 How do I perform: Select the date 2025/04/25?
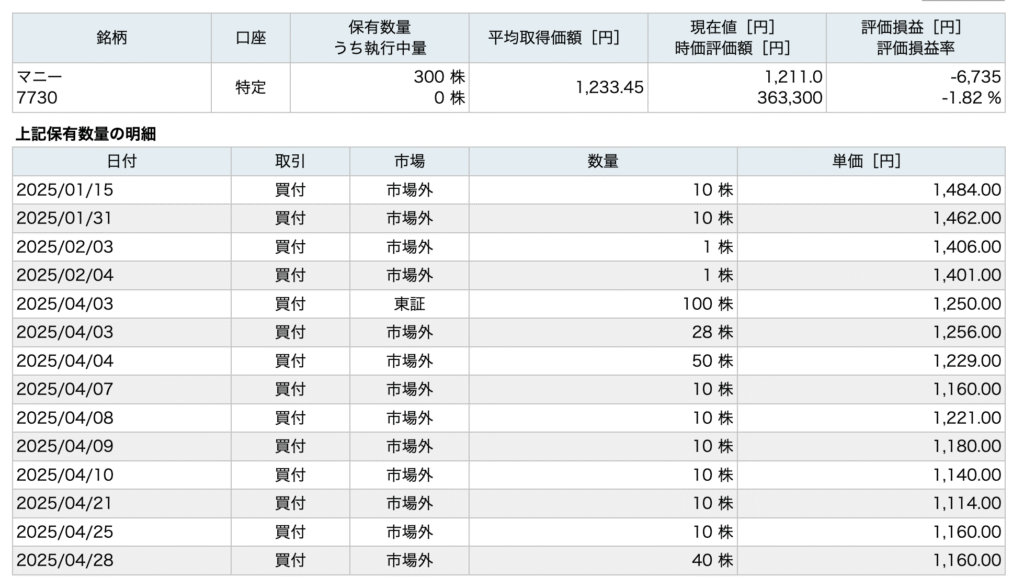[x=65, y=532]
